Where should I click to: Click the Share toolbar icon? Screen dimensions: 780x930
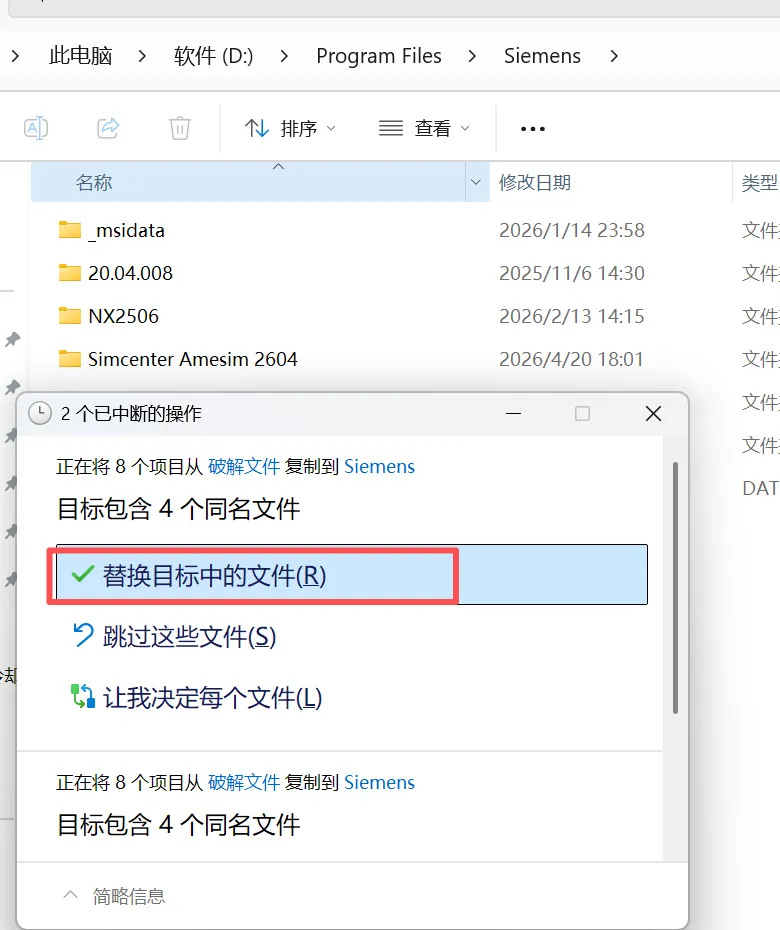(108, 128)
